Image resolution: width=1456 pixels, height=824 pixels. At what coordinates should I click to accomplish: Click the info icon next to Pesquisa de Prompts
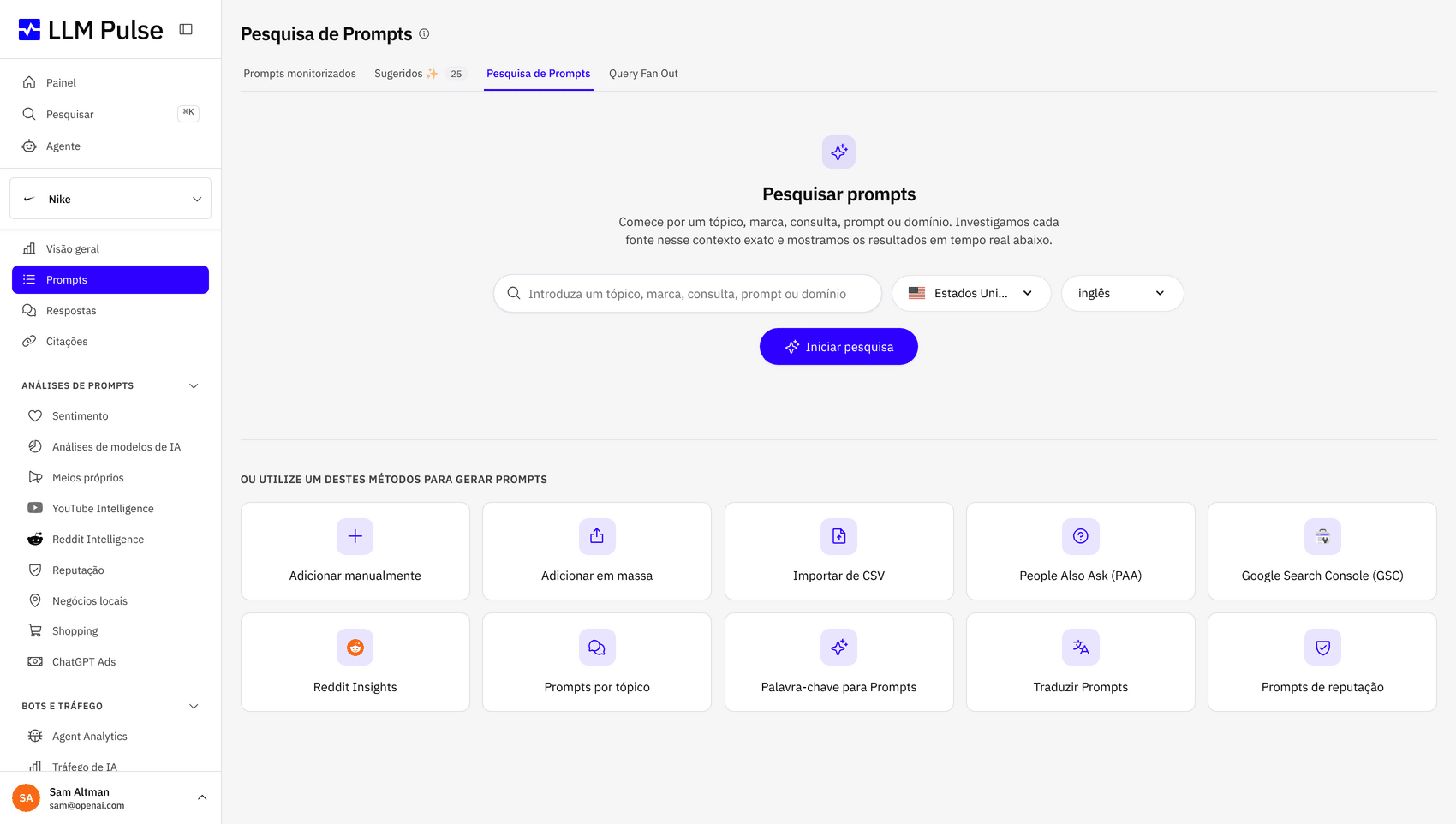424,33
